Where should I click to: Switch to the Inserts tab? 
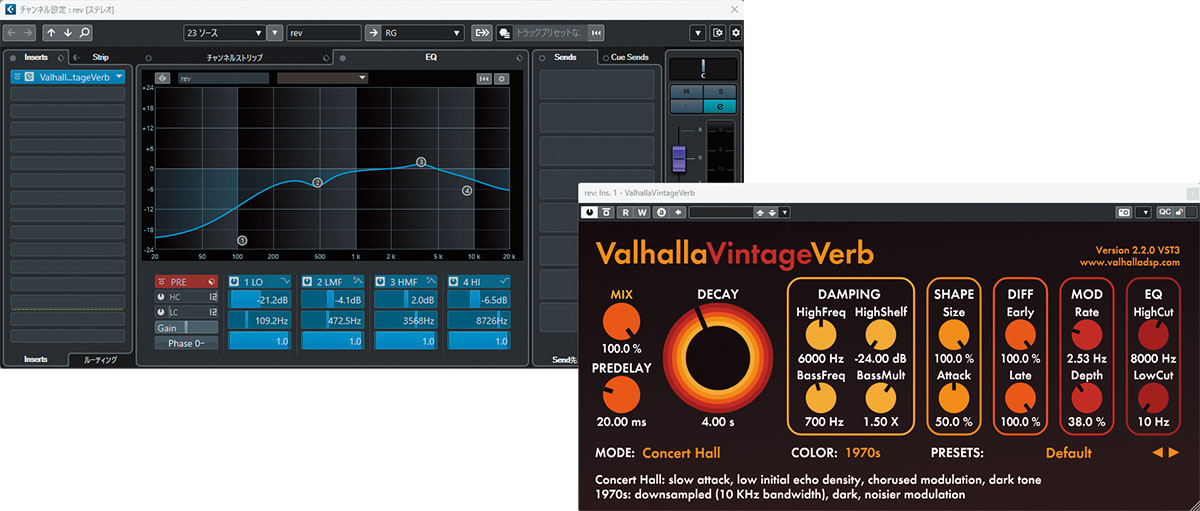click(35, 57)
